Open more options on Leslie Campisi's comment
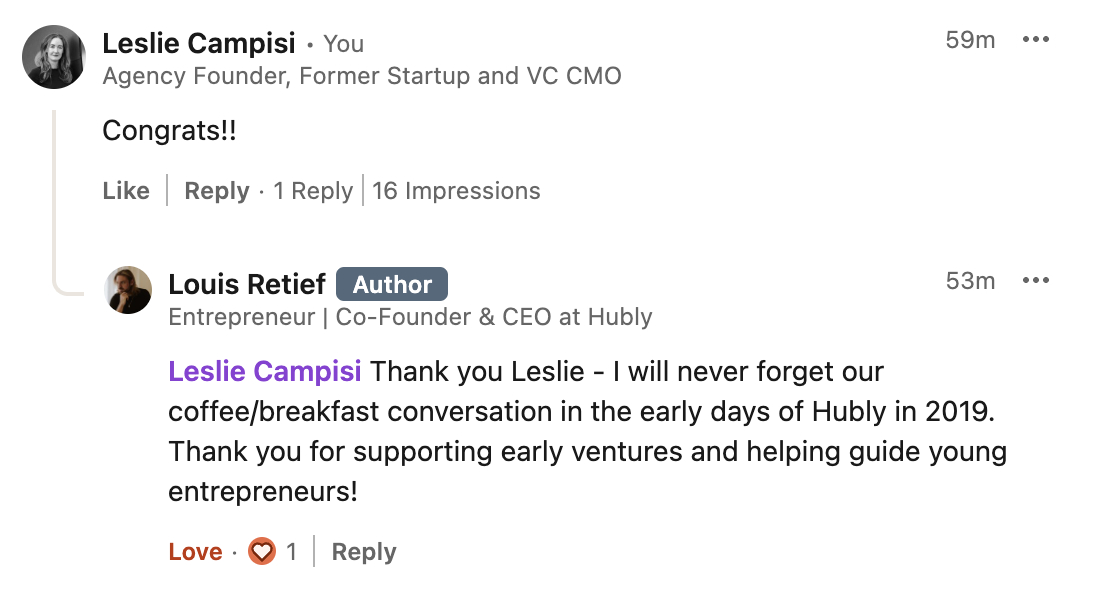Viewport: 1100px width, 592px height. [x=1035, y=40]
